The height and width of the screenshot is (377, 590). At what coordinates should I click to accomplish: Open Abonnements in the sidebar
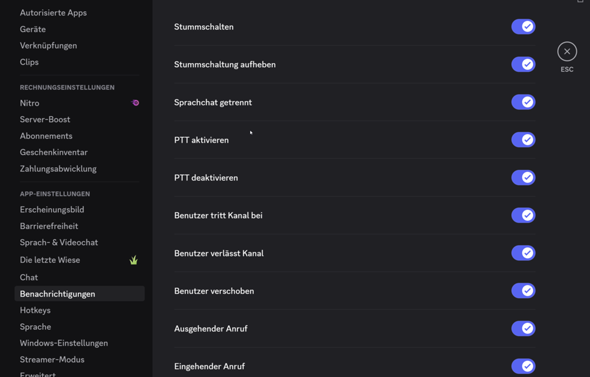79,136
